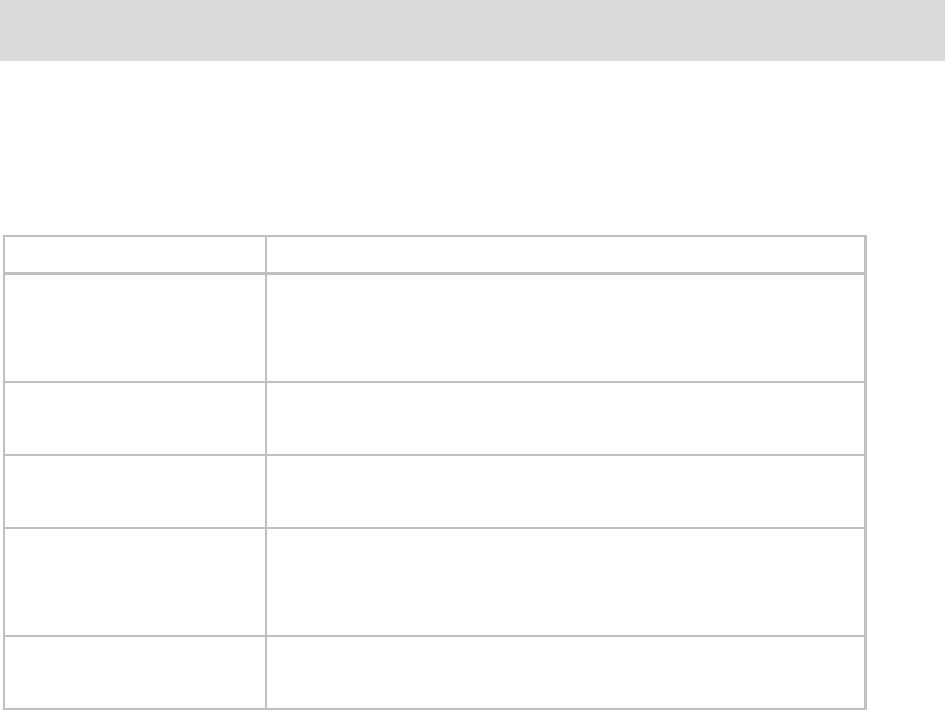Select the table's wide right header cell
The height and width of the screenshot is (710, 945).
(x=565, y=254)
